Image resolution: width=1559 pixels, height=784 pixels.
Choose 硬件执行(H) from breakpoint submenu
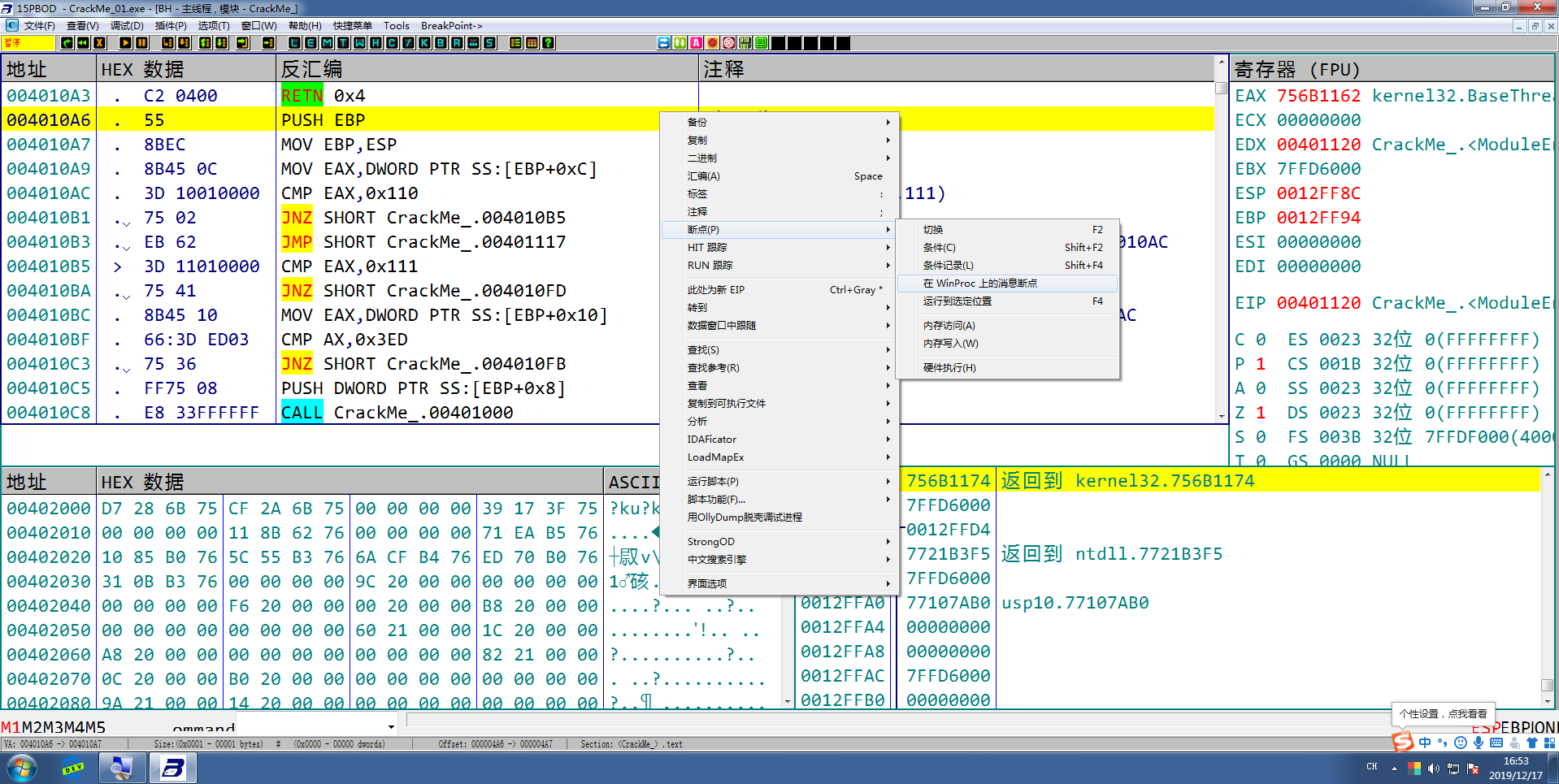(x=949, y=368)
